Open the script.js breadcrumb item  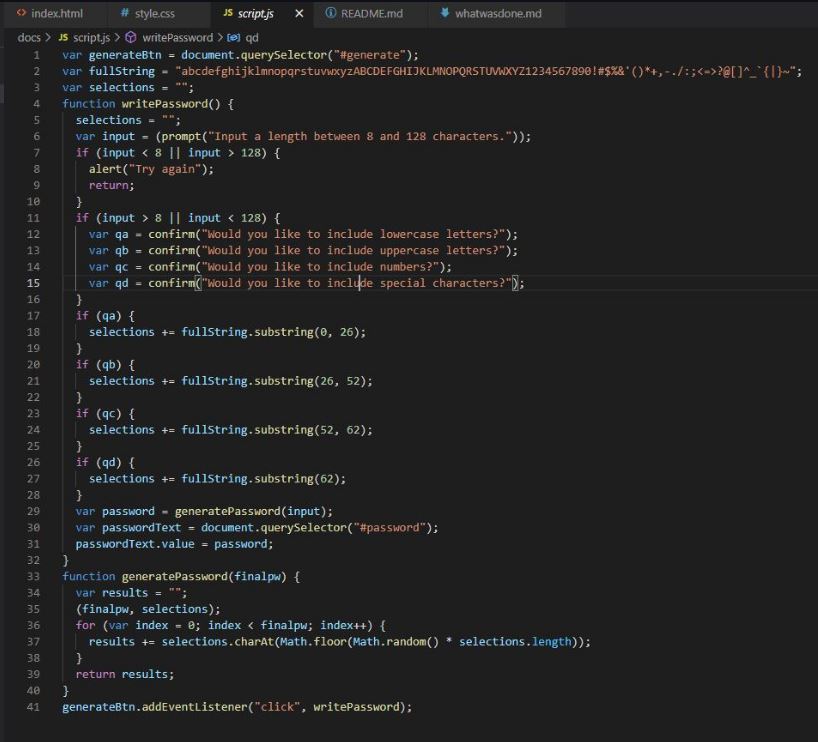(x=91, y=38)
